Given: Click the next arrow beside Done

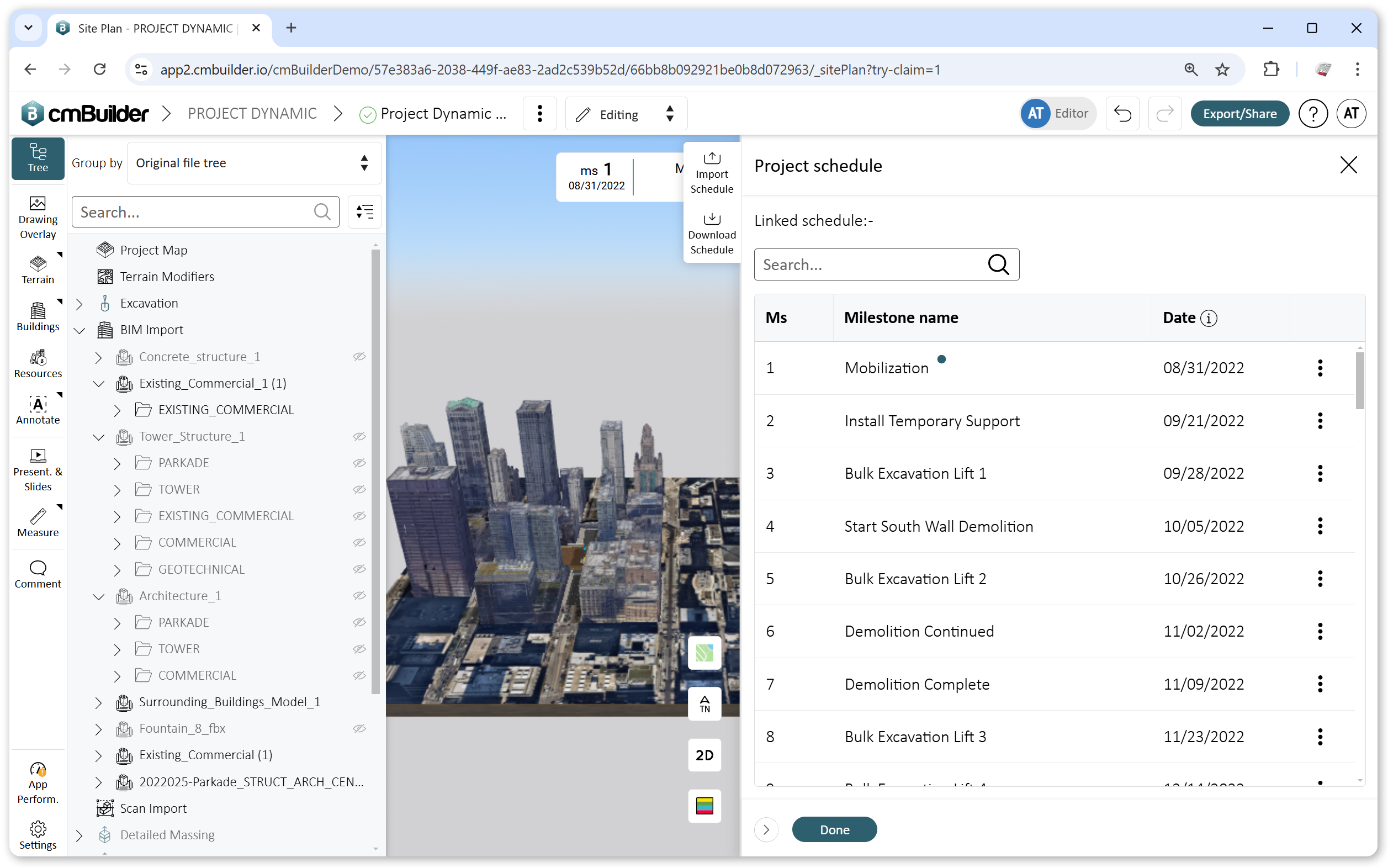Looking at the screenshot, I should click(766, 829).
